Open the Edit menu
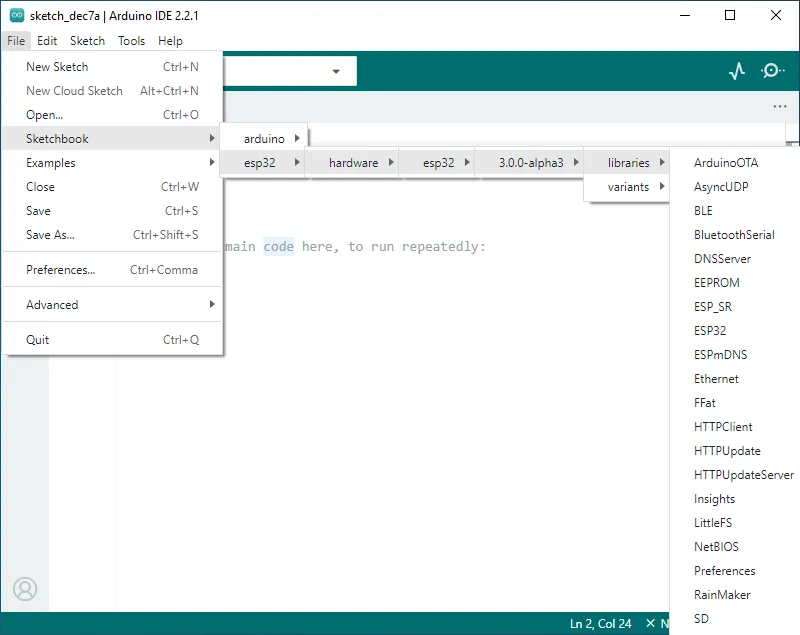This screenshot has width=800, height=635. pos(47,41)
